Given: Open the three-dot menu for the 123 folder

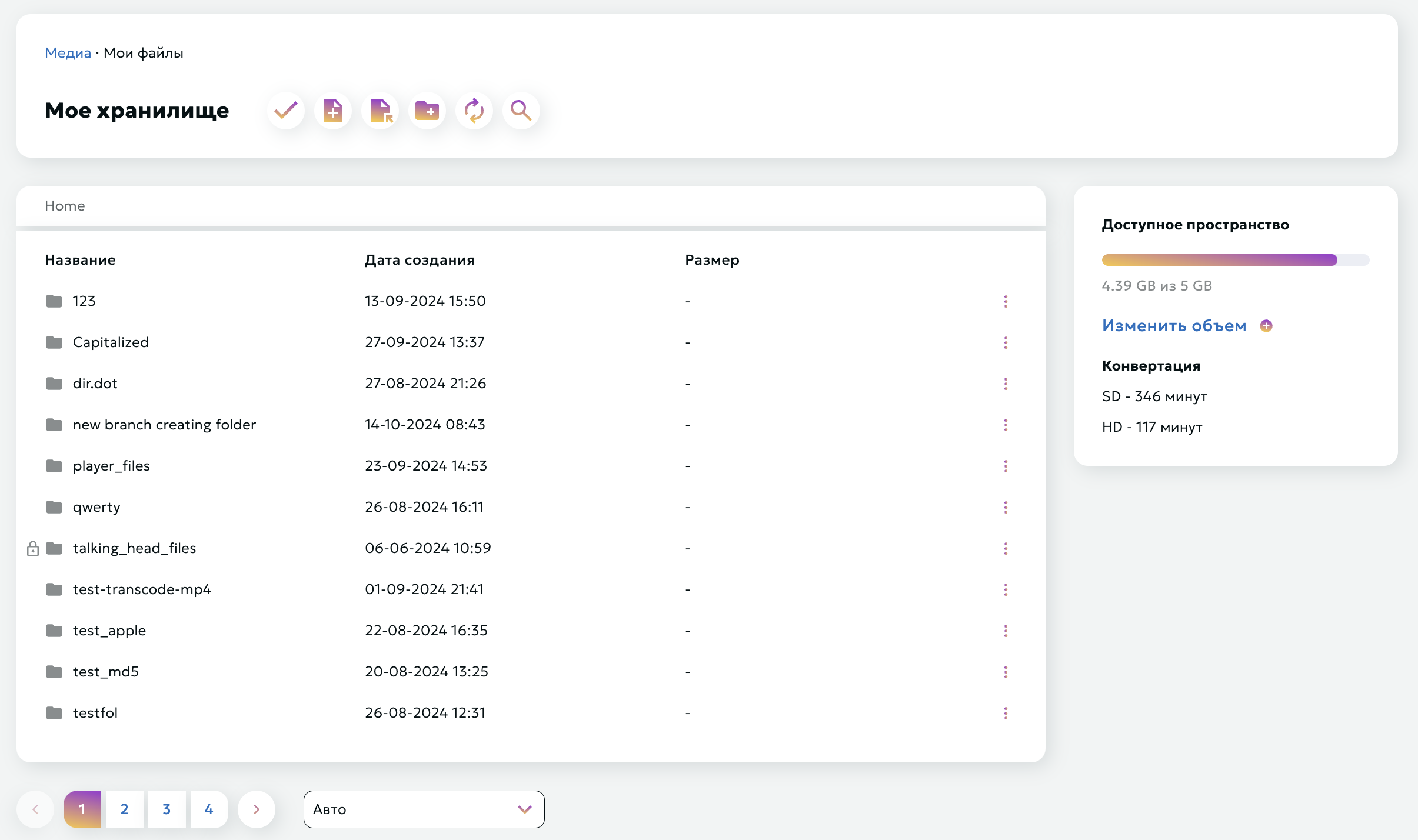Looking at the screenshot, I should click(x=1006, y=301).
